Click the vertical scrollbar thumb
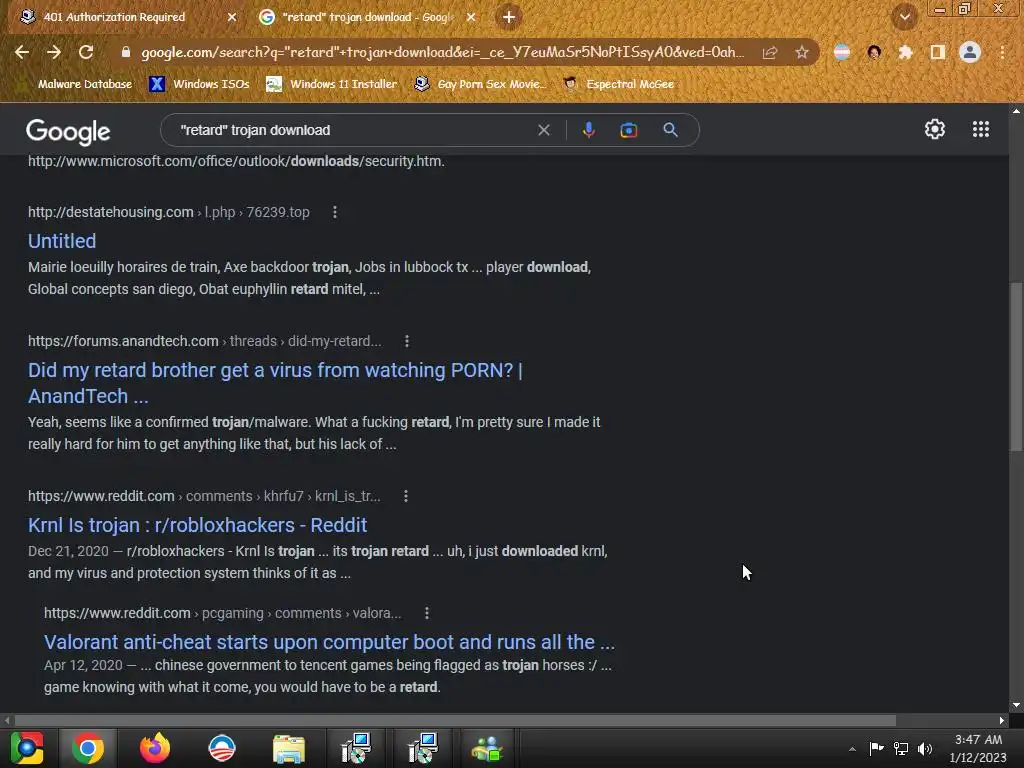This screenshot has height=768, width=1024. 1016,366
